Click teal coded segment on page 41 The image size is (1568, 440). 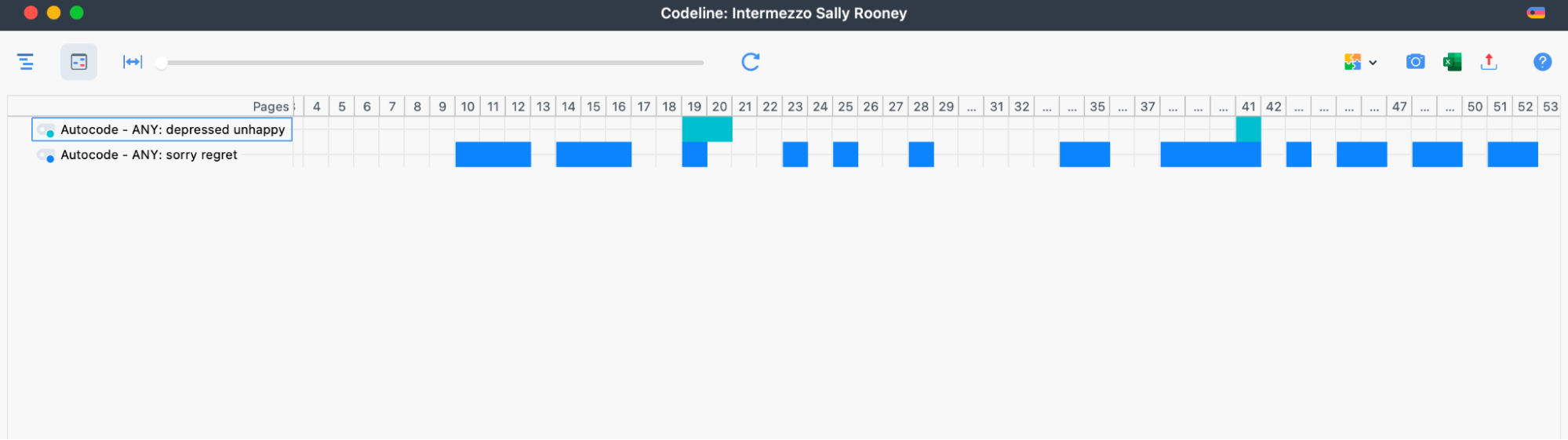1248,129
